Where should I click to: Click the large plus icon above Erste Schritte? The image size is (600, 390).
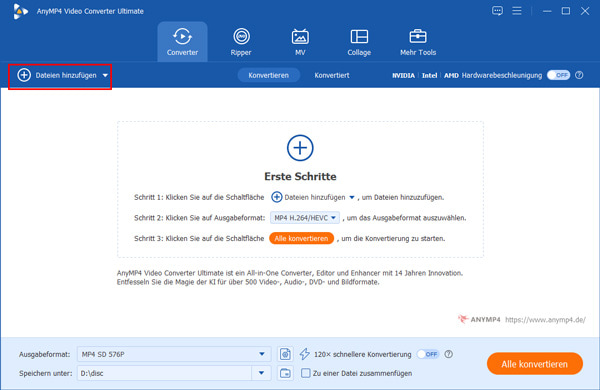point(300,148)
